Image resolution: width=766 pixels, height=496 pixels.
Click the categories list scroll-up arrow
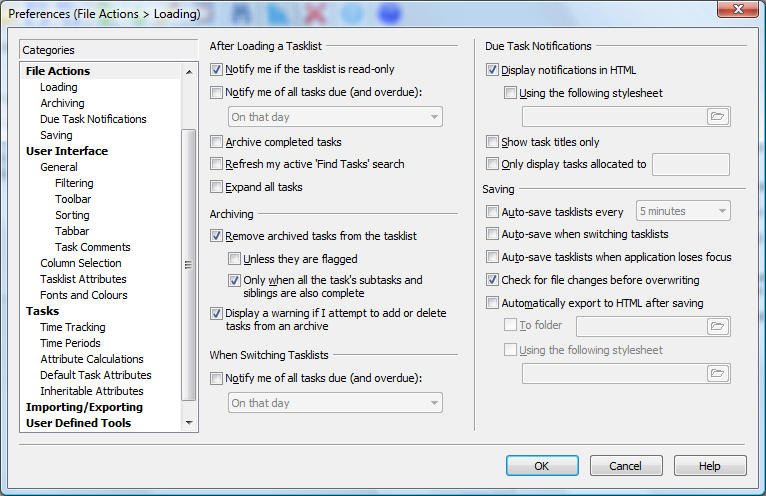tap(189, 71)
